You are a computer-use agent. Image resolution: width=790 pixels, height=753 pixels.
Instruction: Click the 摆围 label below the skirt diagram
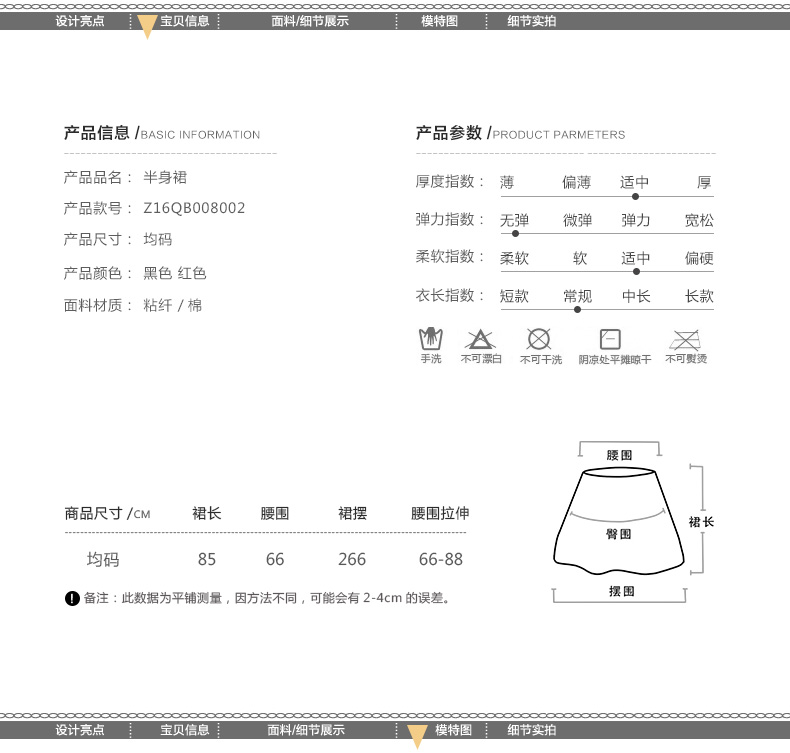(x=622, y=591)
